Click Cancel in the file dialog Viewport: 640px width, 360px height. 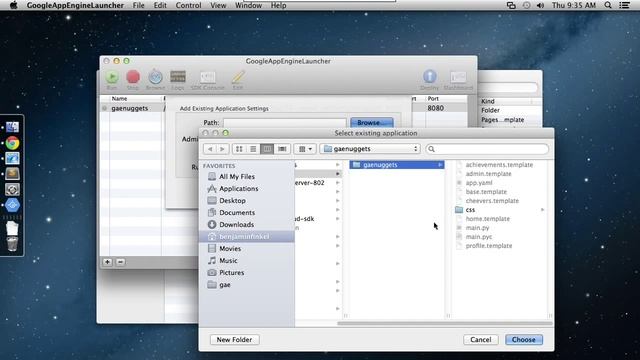[480, 340]
